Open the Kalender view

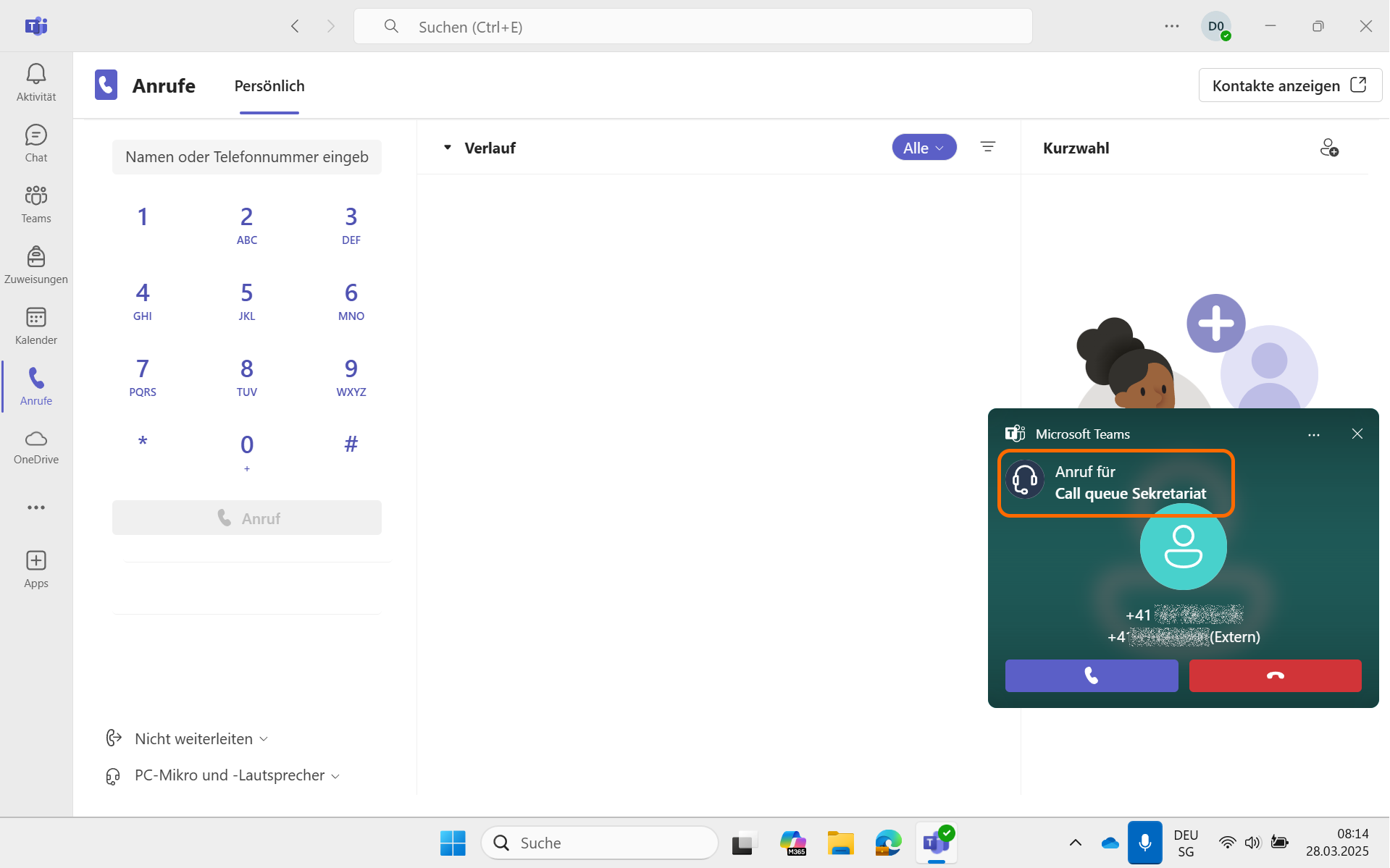click(x=36, y=325)
